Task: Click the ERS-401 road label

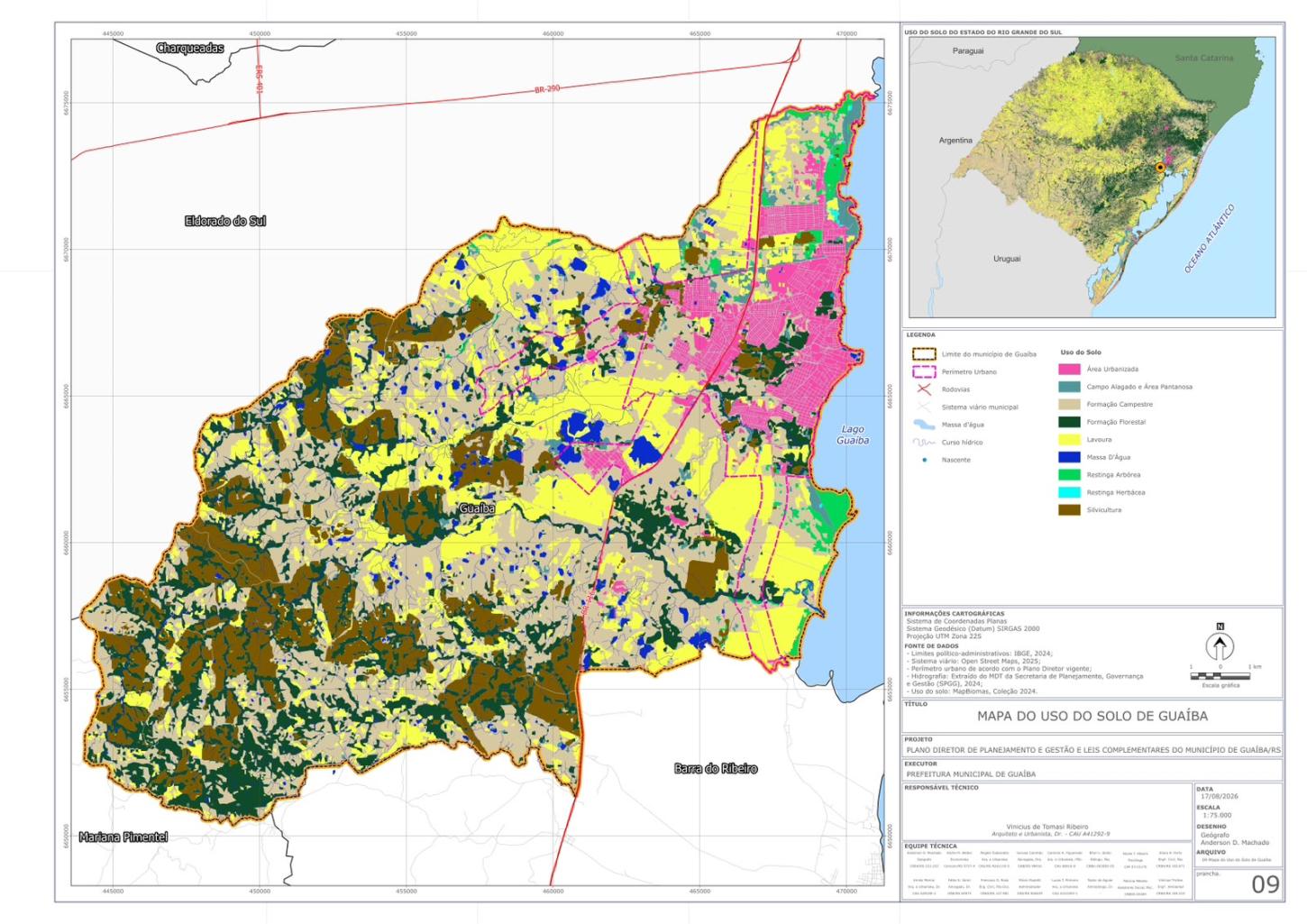Action: coord(259,79)
